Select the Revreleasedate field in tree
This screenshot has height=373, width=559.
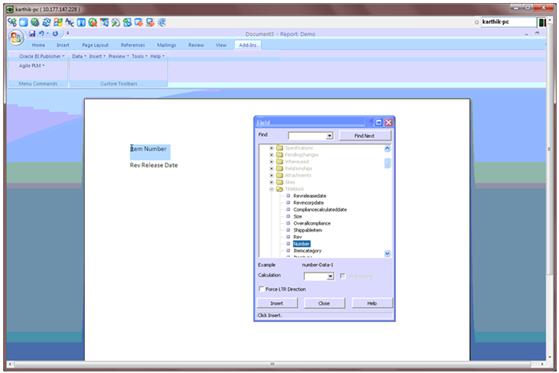[310, 196]
